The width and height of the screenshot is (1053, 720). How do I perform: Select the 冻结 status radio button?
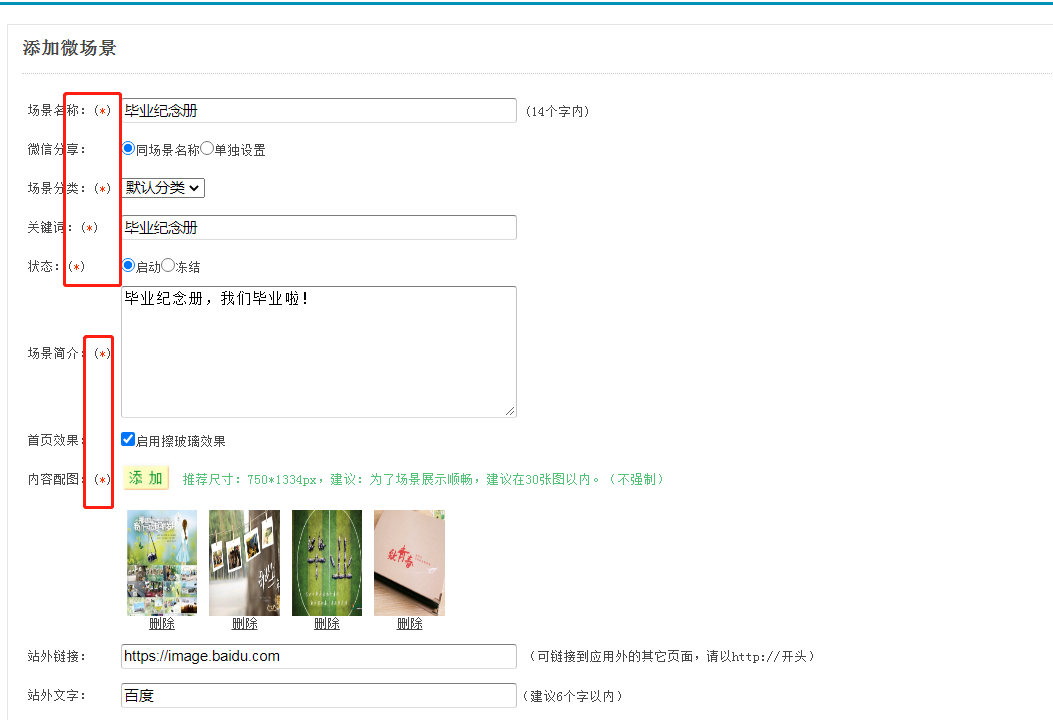168,265
